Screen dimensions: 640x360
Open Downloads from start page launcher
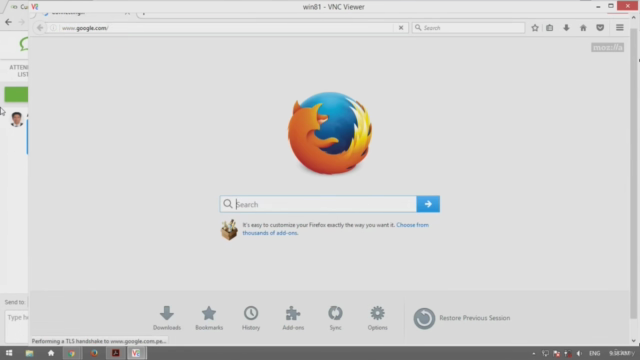click(x=167, y=318)
